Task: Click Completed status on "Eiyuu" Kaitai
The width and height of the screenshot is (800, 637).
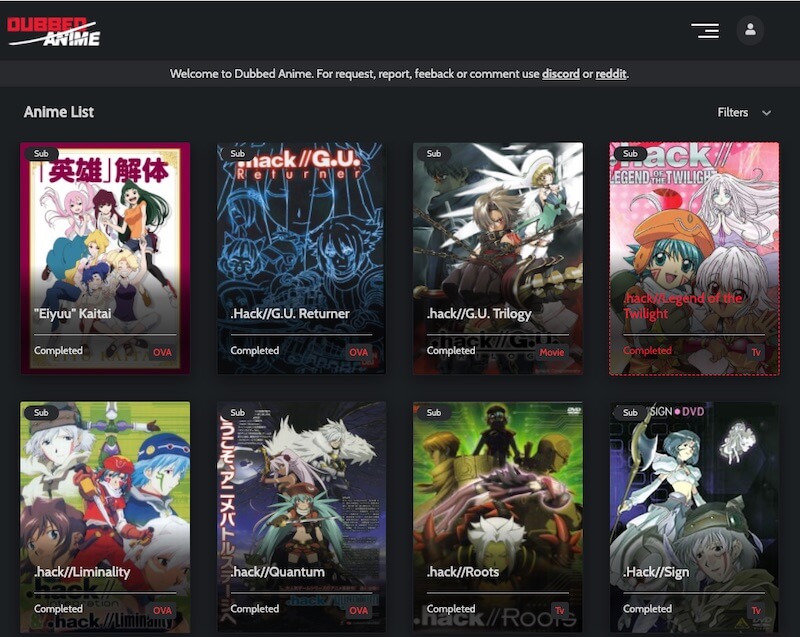Action: pos(58,350)
